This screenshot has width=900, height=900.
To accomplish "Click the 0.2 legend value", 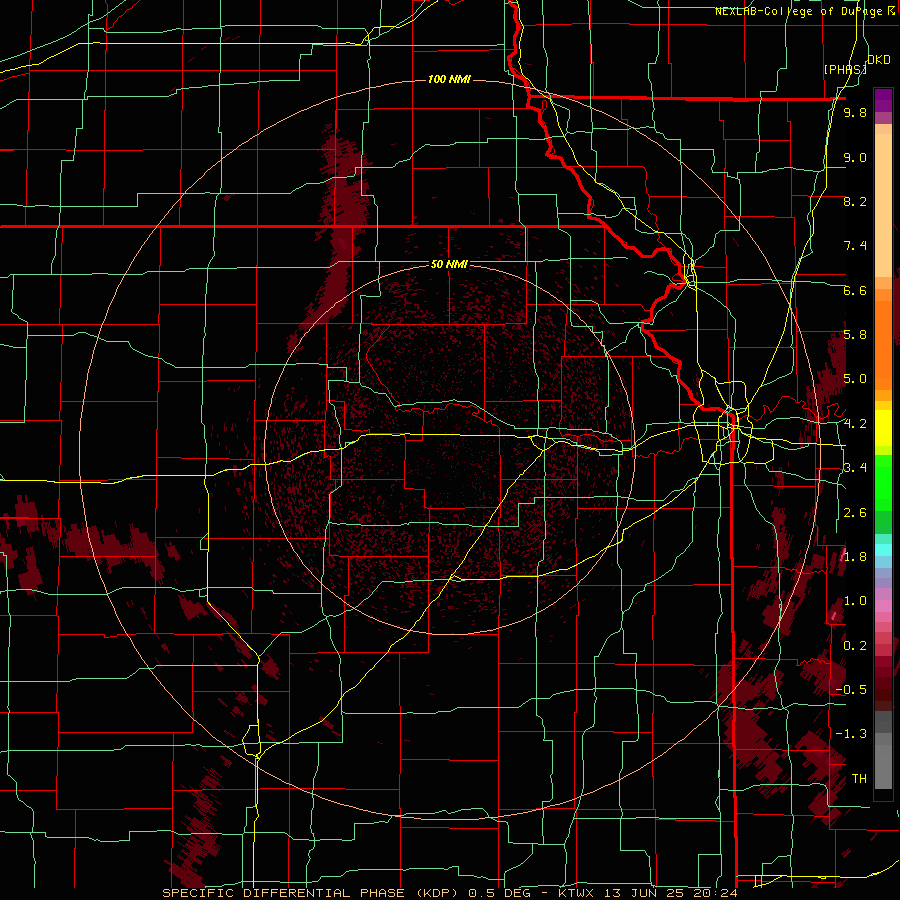I will pyautogui.click(x=855, y=646).
